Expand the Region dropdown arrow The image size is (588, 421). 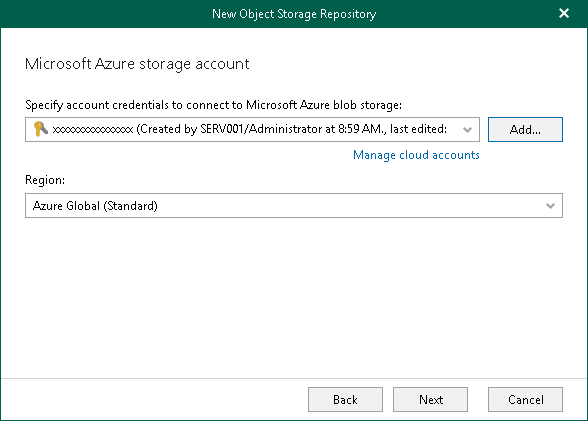coord(550,206)
